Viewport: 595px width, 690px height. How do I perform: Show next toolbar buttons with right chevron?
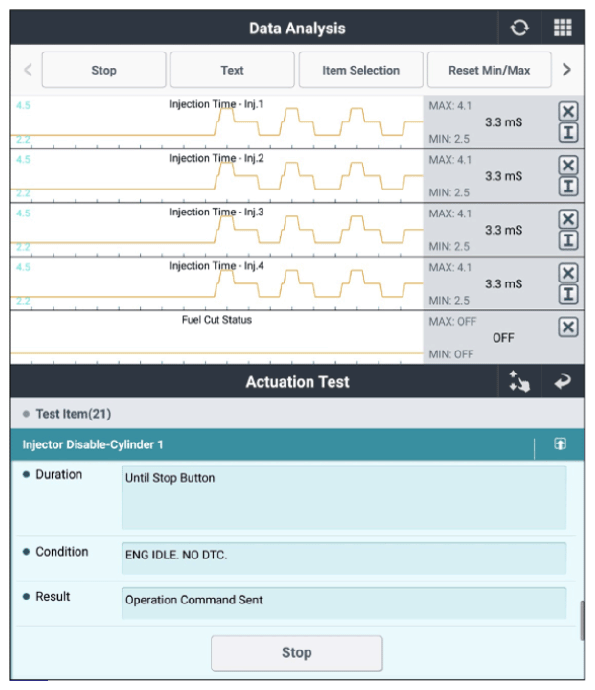(x=567, y=70)
